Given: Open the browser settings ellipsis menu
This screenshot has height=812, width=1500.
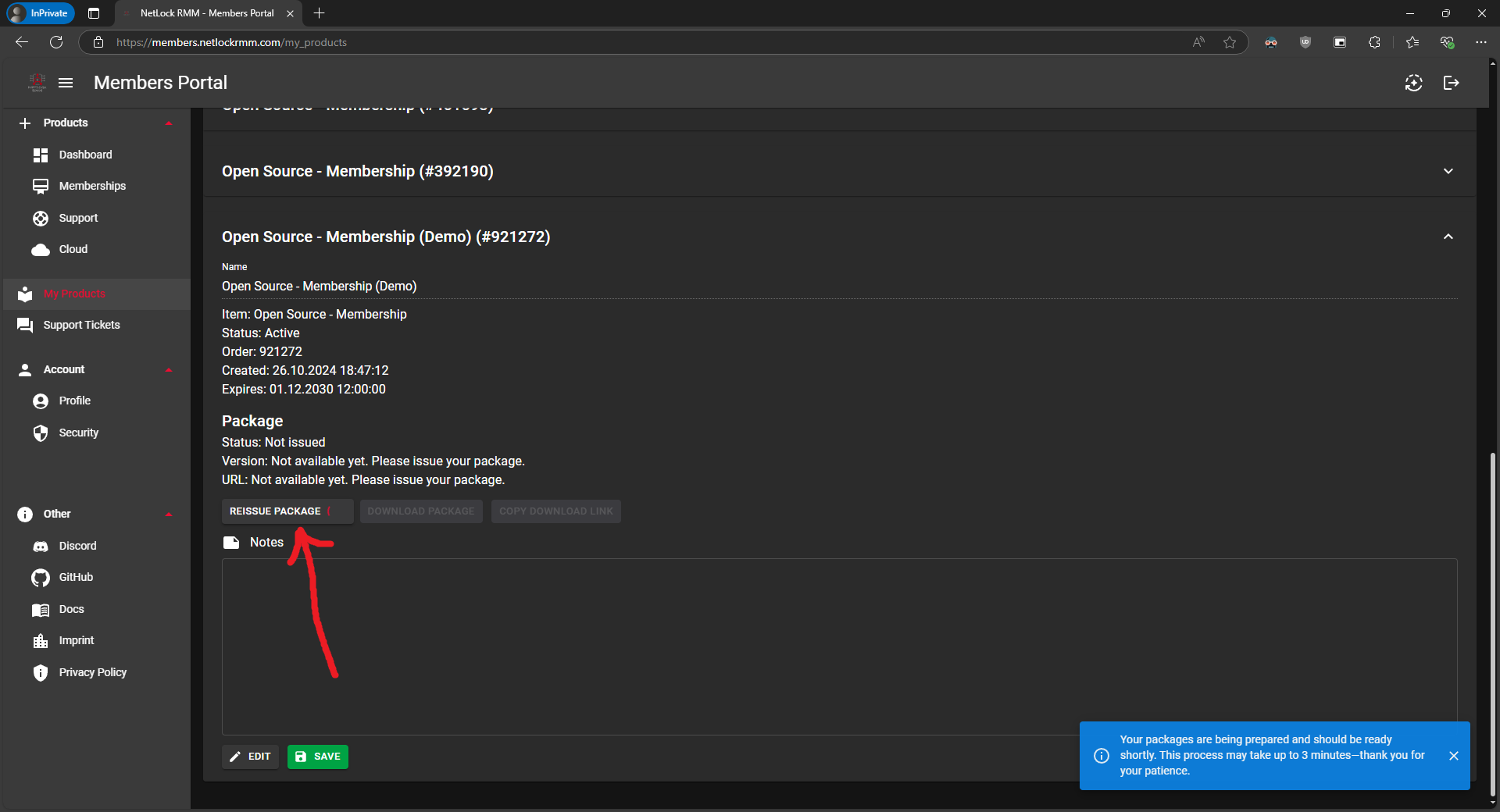Looking at the screenshot, I should point(1480,42).
